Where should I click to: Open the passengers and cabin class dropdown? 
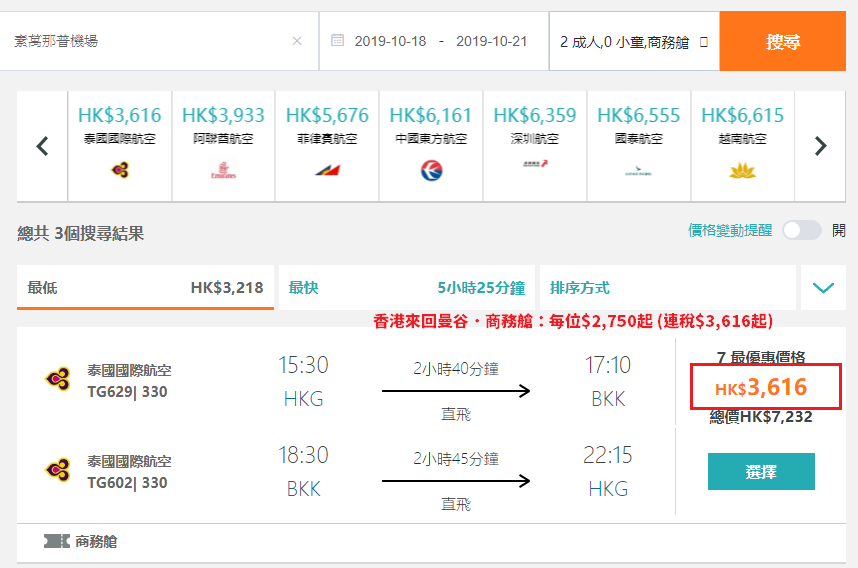(x=634, y=42)
